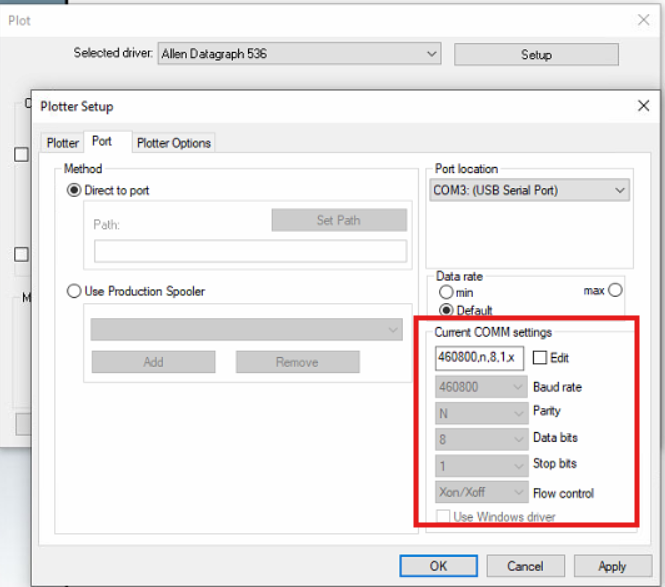Click the OK button
The width and height of the screenshot is (665, 587).
tap(439, 566)
